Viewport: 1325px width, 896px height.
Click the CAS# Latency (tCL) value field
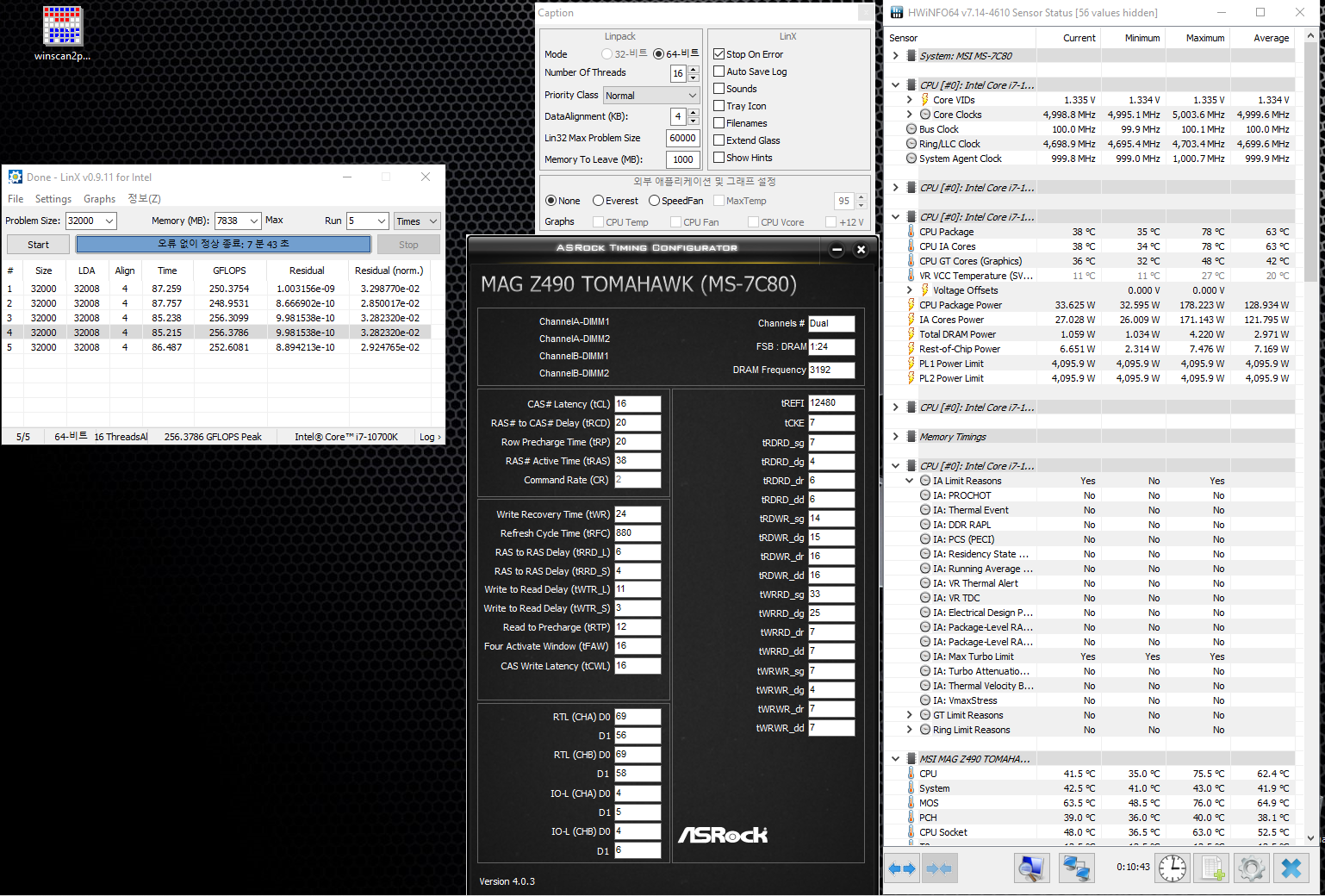[638, 404]
